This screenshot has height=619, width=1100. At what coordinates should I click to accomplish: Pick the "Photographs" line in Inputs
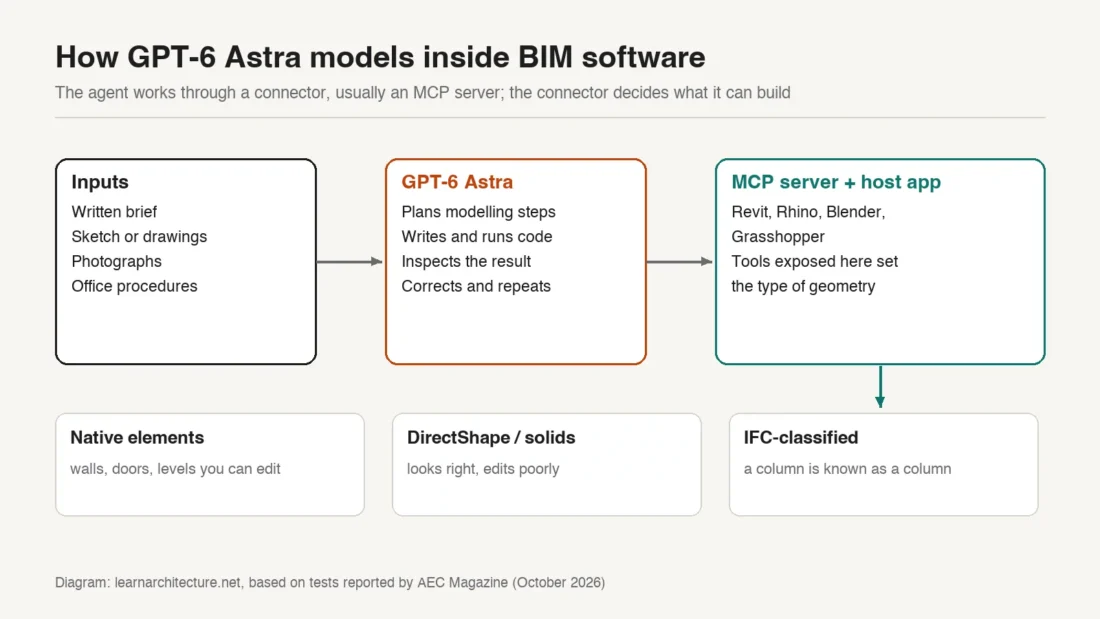(116, 262)
